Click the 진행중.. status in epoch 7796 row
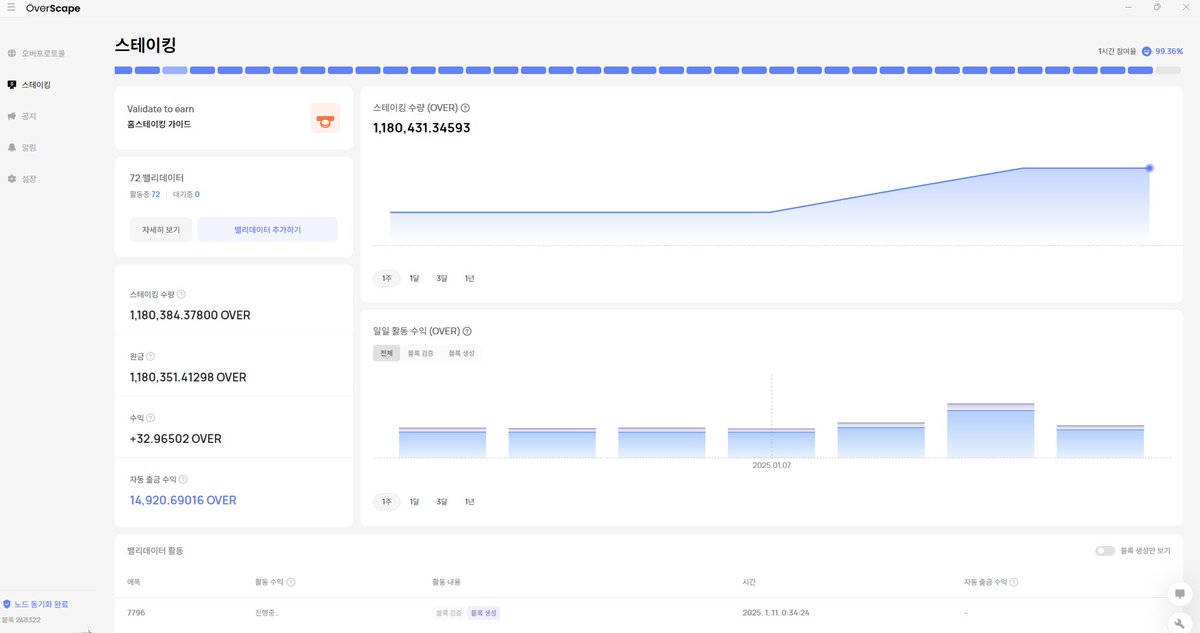 (266, 612)
